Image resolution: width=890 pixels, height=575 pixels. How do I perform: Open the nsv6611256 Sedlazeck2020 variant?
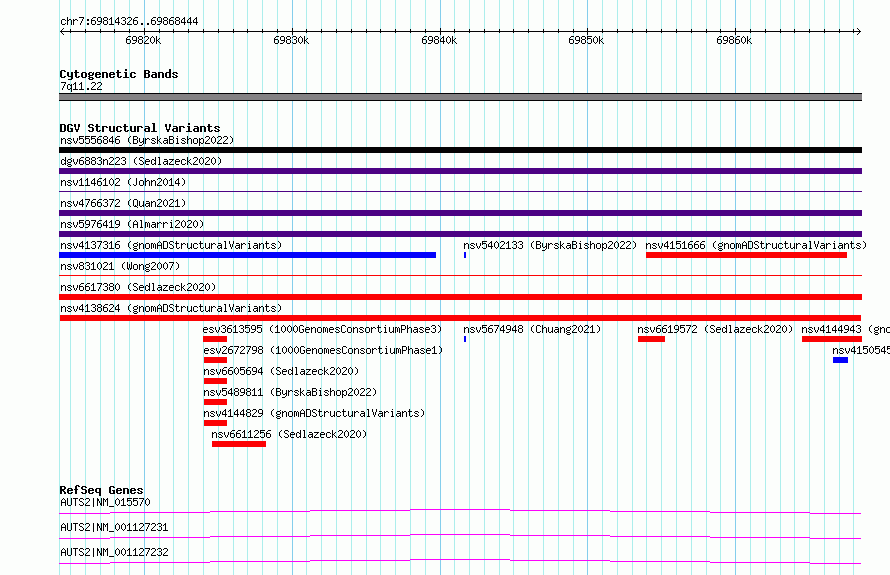289,434
